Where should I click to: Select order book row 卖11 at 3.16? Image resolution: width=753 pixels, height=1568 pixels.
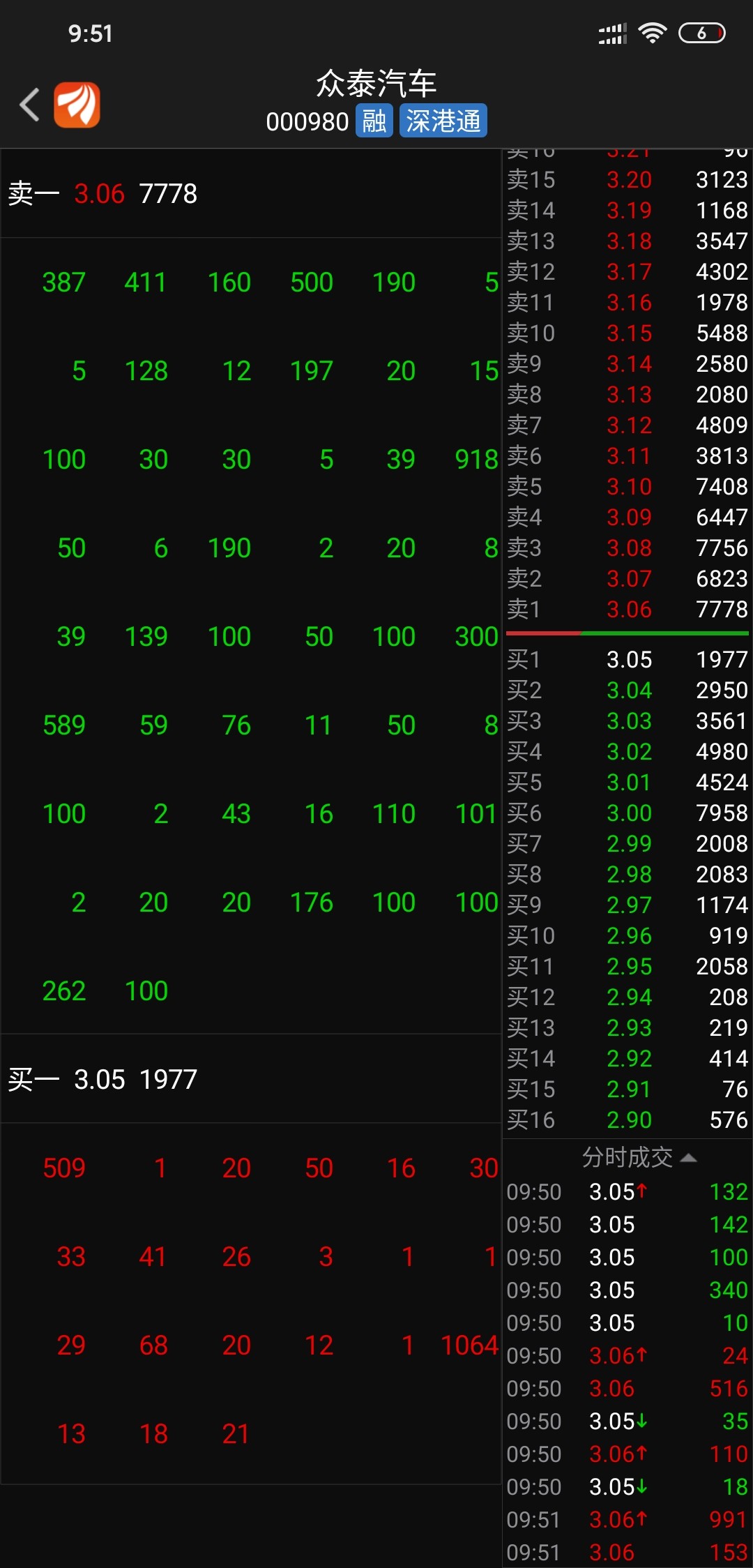point(627,302)
